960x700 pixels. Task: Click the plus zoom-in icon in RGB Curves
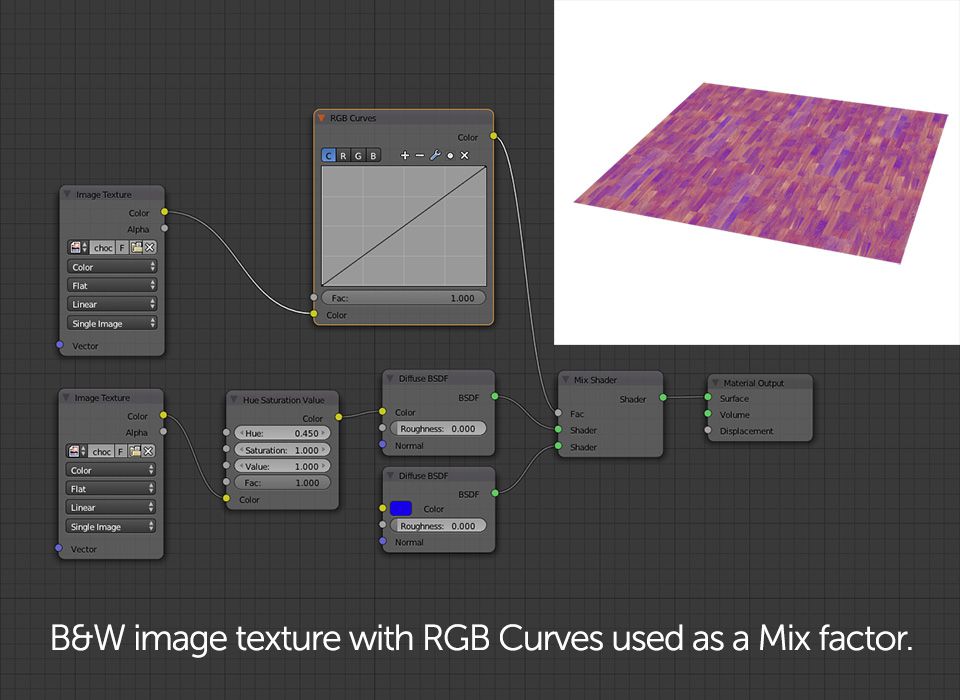pyautogui.click(x=404, y=156)
